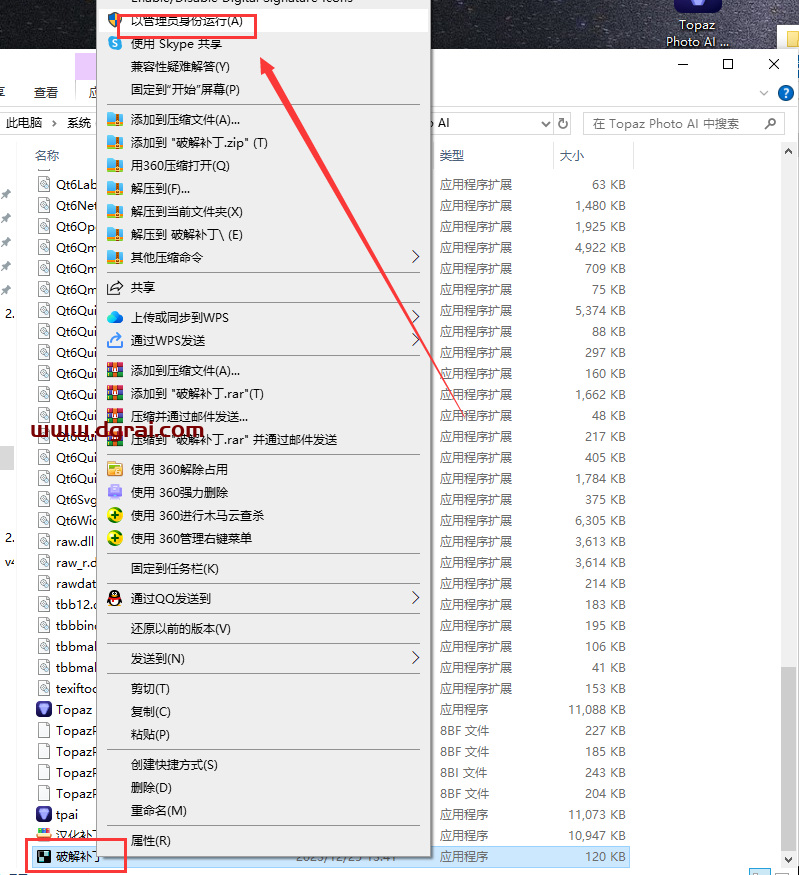Screen dimensions: 799x875
Task: Expand 通过QQ发送到 submenu arrow
Action: coord(415,598)
